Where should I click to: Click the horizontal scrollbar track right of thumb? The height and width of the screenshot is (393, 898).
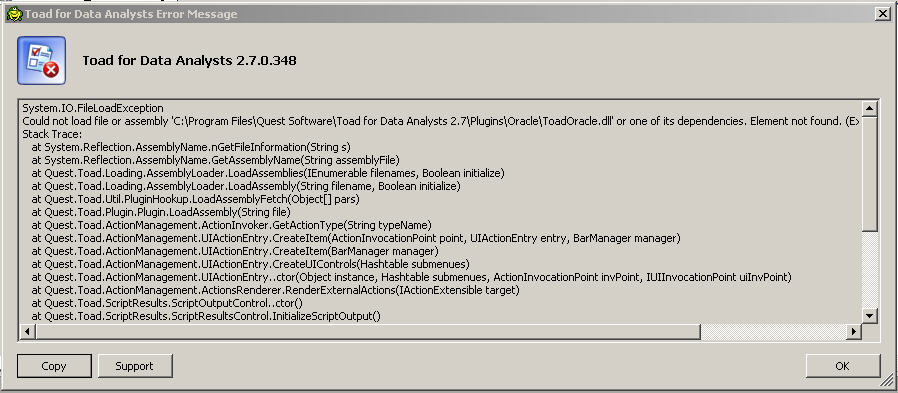coord(774,331)
